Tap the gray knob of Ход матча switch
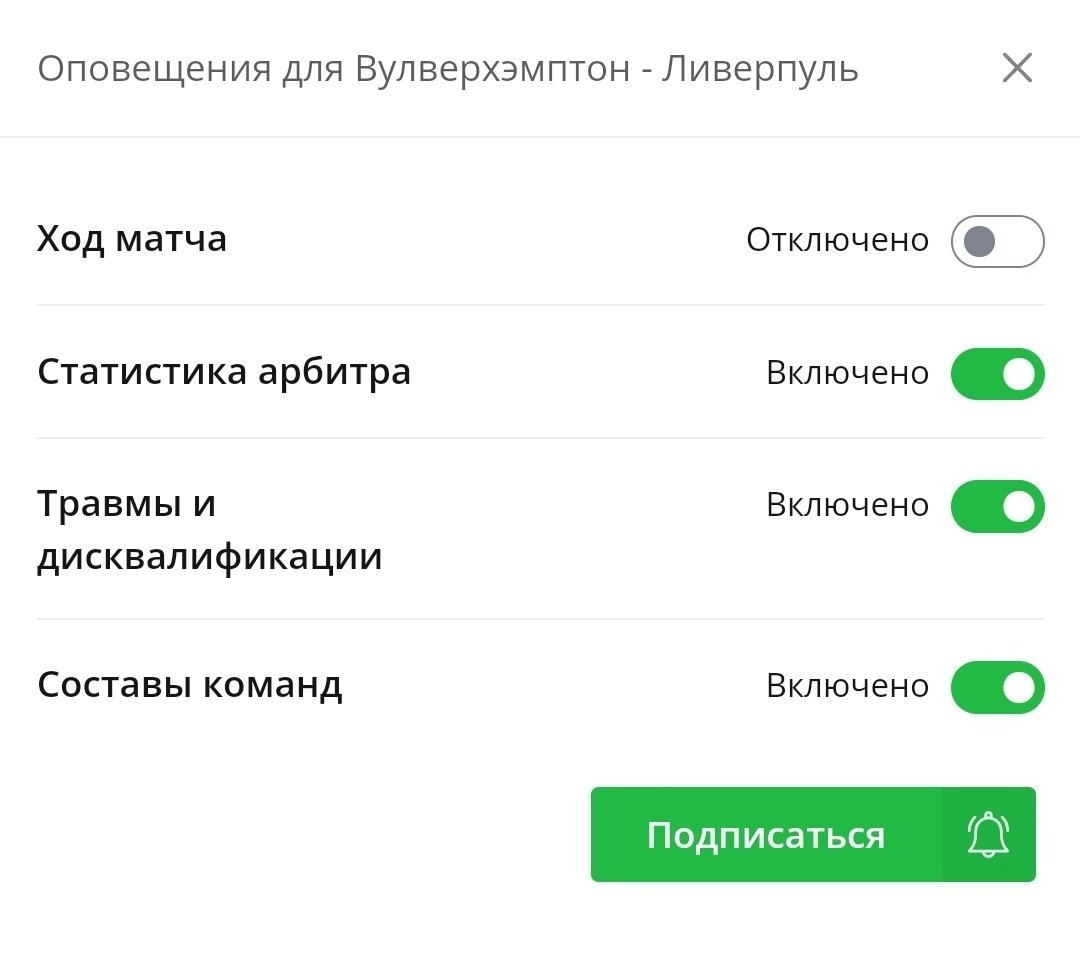The width and height of the screenshot is (1080, 960). tap(980, 241)
